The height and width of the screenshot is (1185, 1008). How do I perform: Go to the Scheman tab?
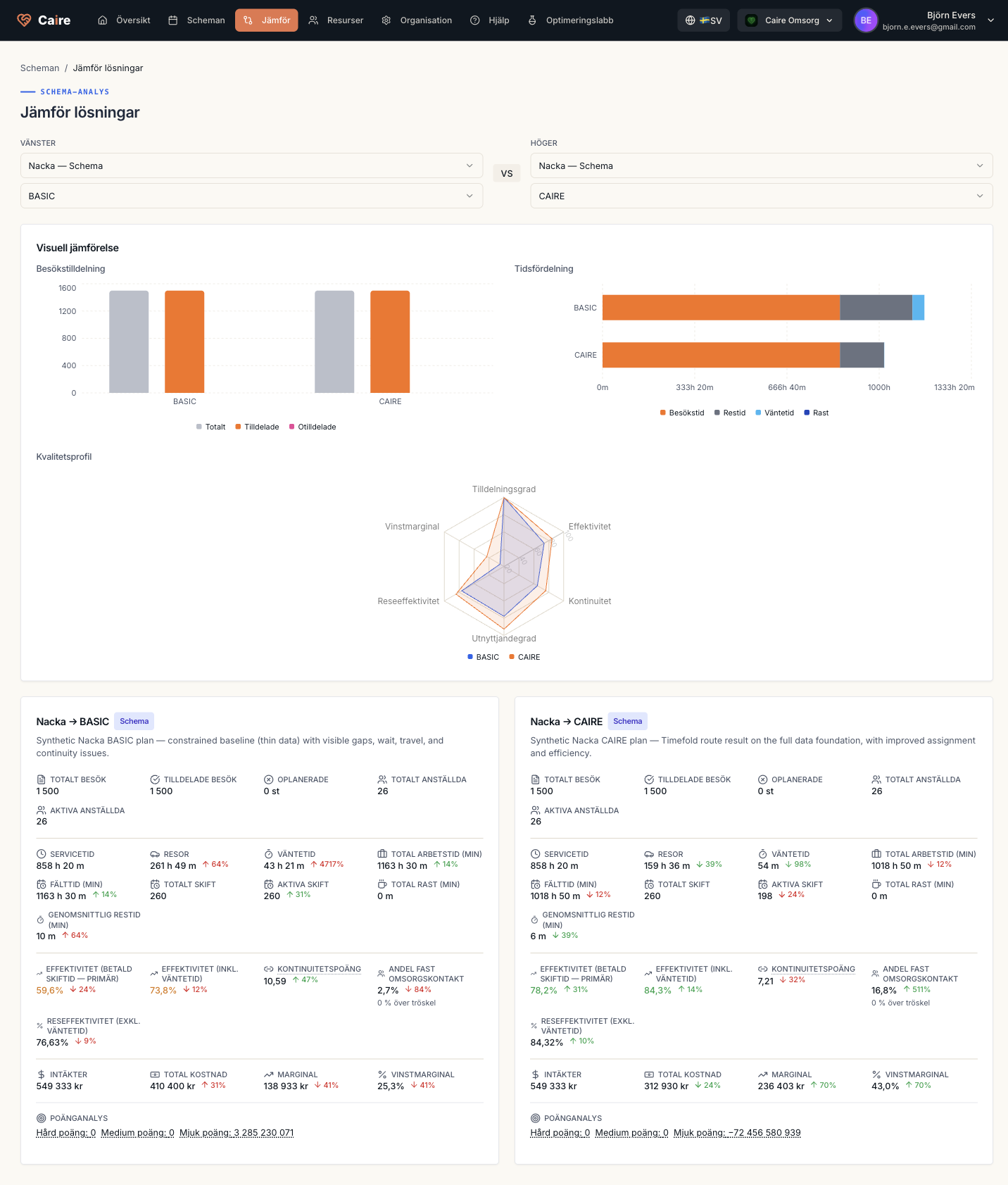click(x=196, y=20)
